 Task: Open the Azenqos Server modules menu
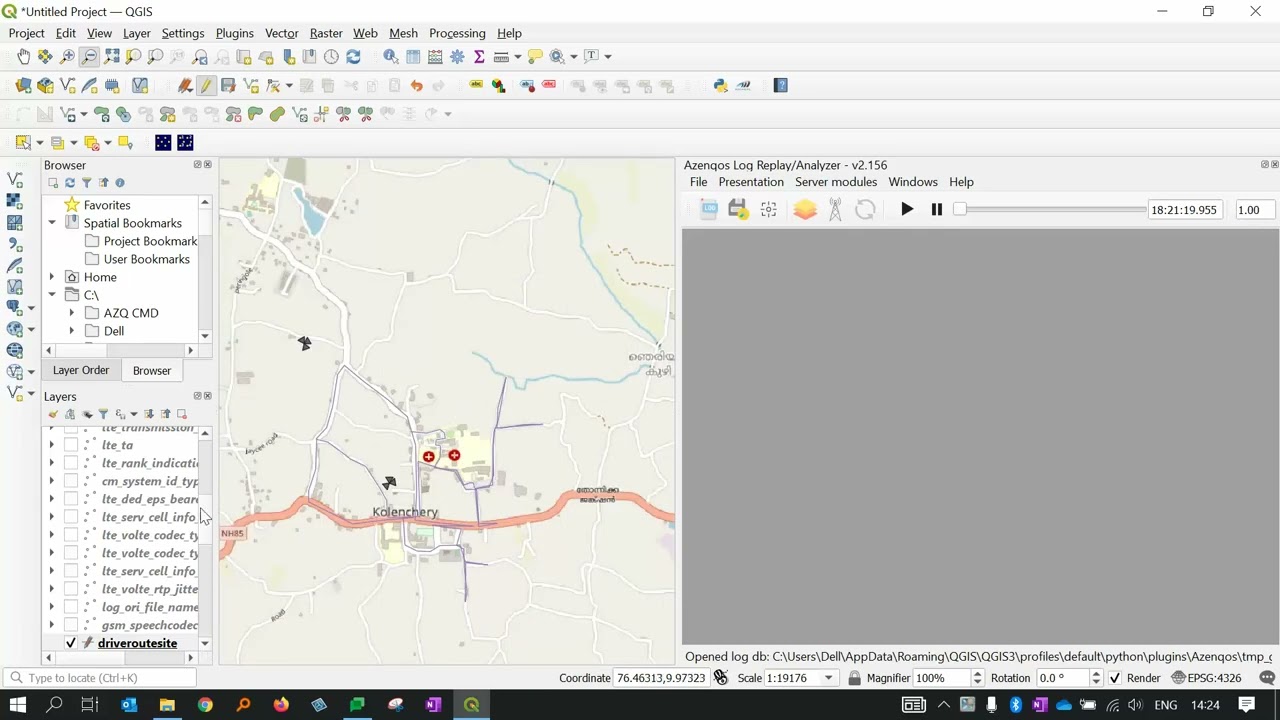(836, 182)
